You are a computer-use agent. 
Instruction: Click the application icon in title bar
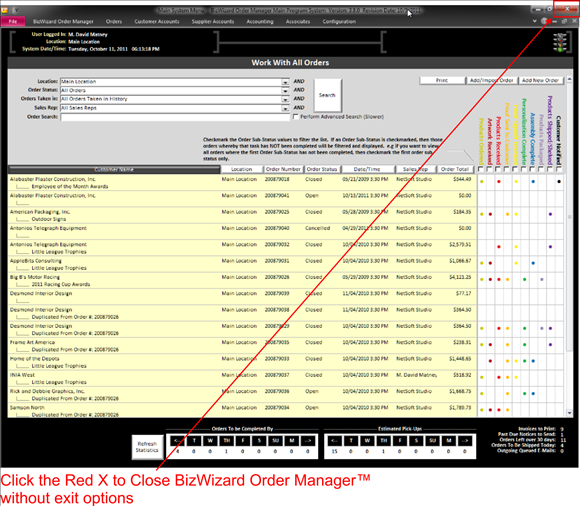pos(4,10)
